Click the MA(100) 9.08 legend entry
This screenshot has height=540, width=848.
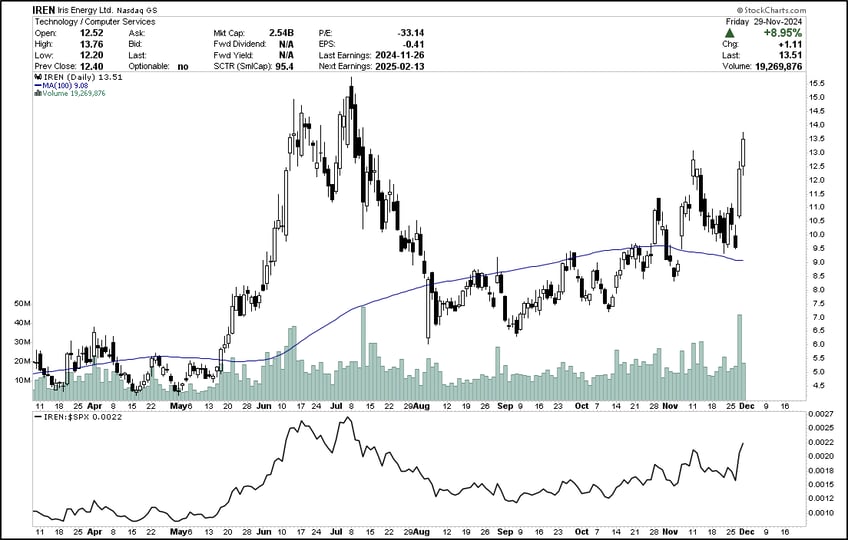(65, 85)
